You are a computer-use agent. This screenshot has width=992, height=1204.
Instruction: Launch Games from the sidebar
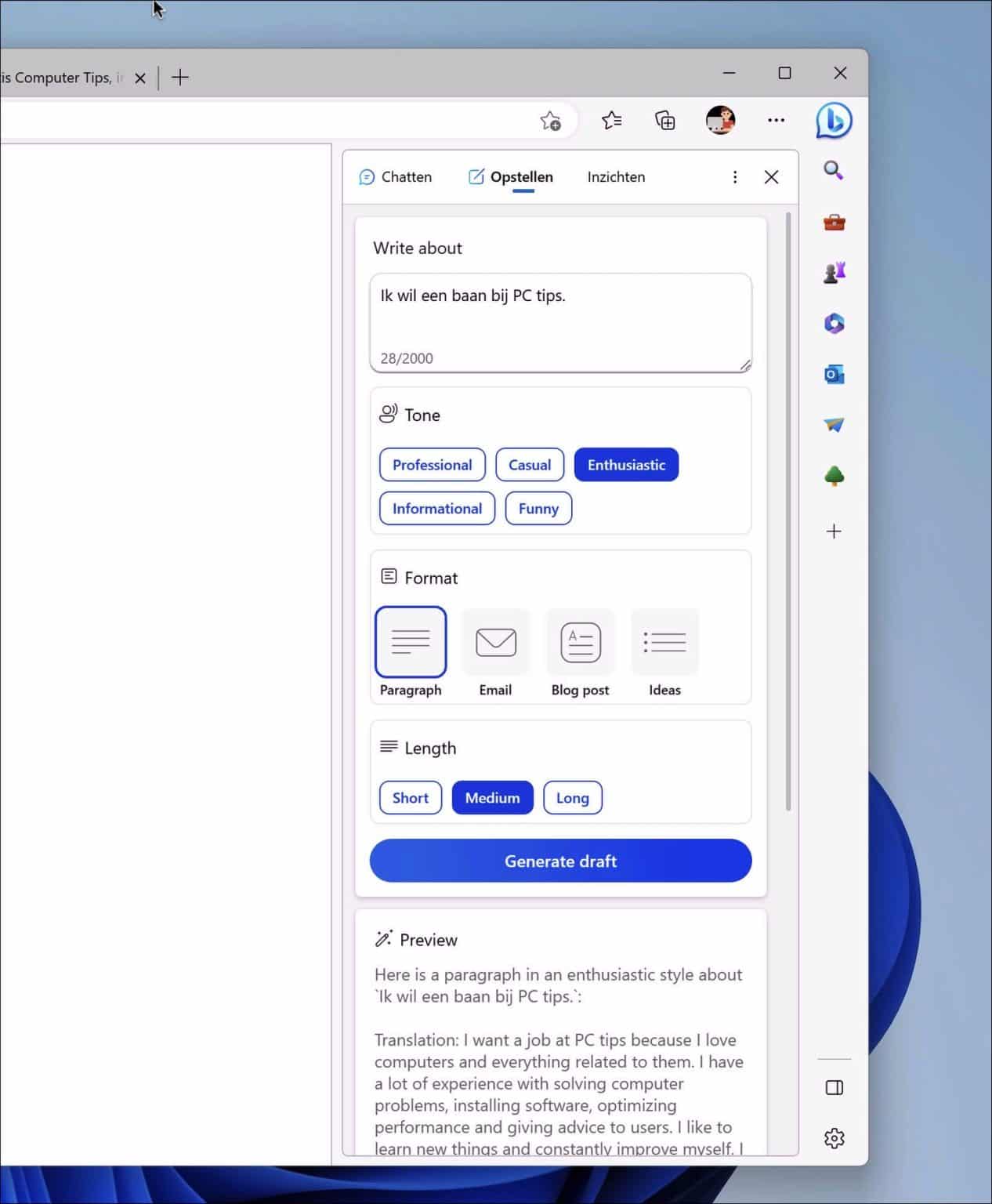pos(834,272)
